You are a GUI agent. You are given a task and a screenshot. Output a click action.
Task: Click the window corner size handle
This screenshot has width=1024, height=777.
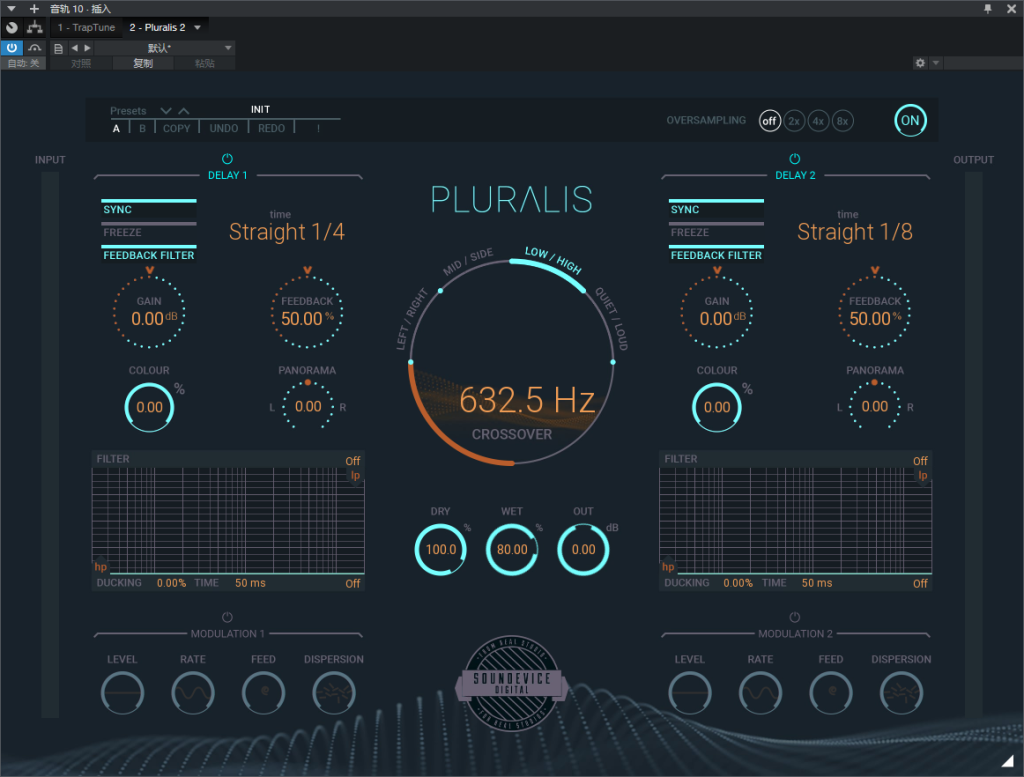[x=1008, y=761]
